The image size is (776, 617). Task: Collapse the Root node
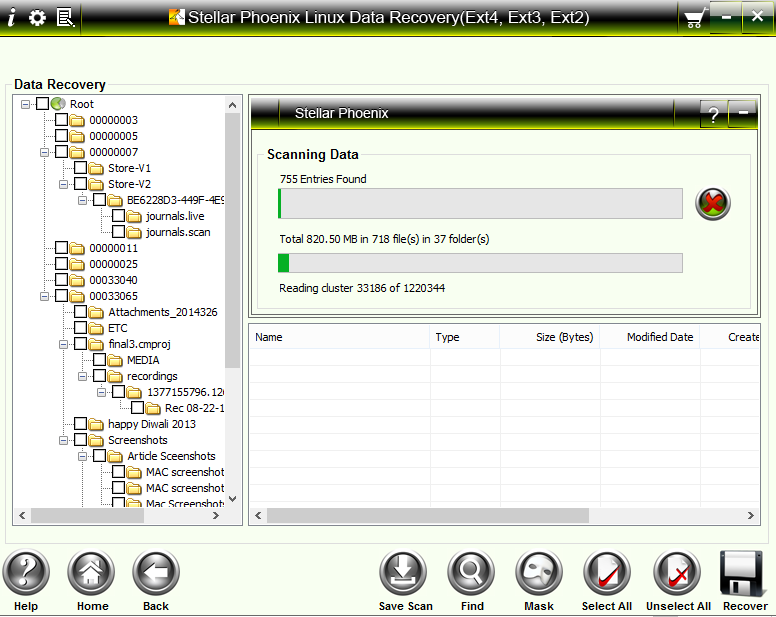[25, 104]
